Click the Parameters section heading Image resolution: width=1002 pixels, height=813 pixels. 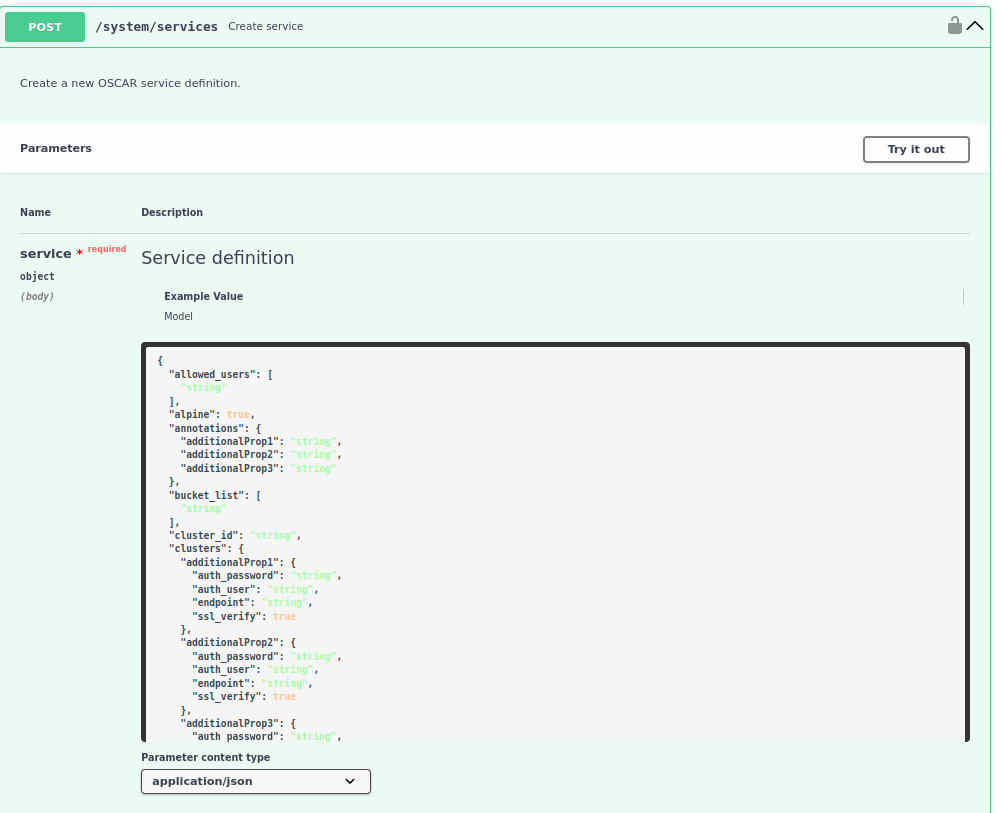[56, 148]
